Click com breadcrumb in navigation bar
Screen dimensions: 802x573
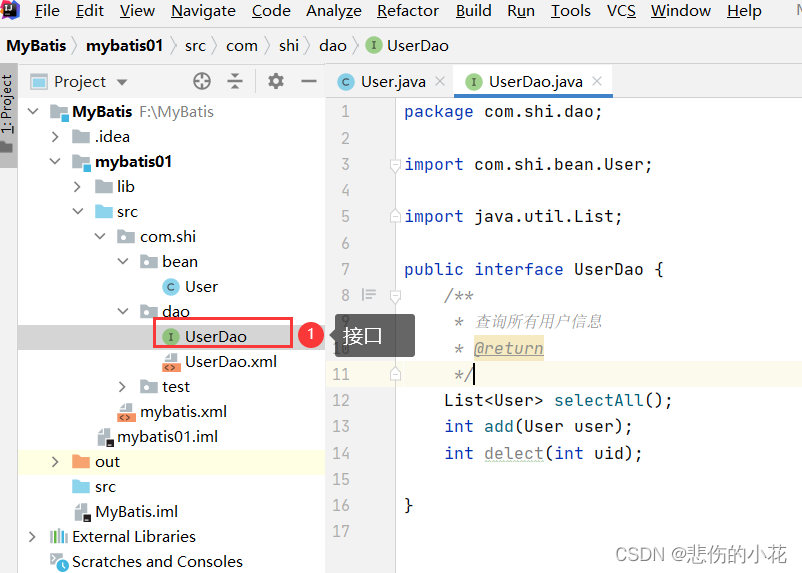coord(242,46)
